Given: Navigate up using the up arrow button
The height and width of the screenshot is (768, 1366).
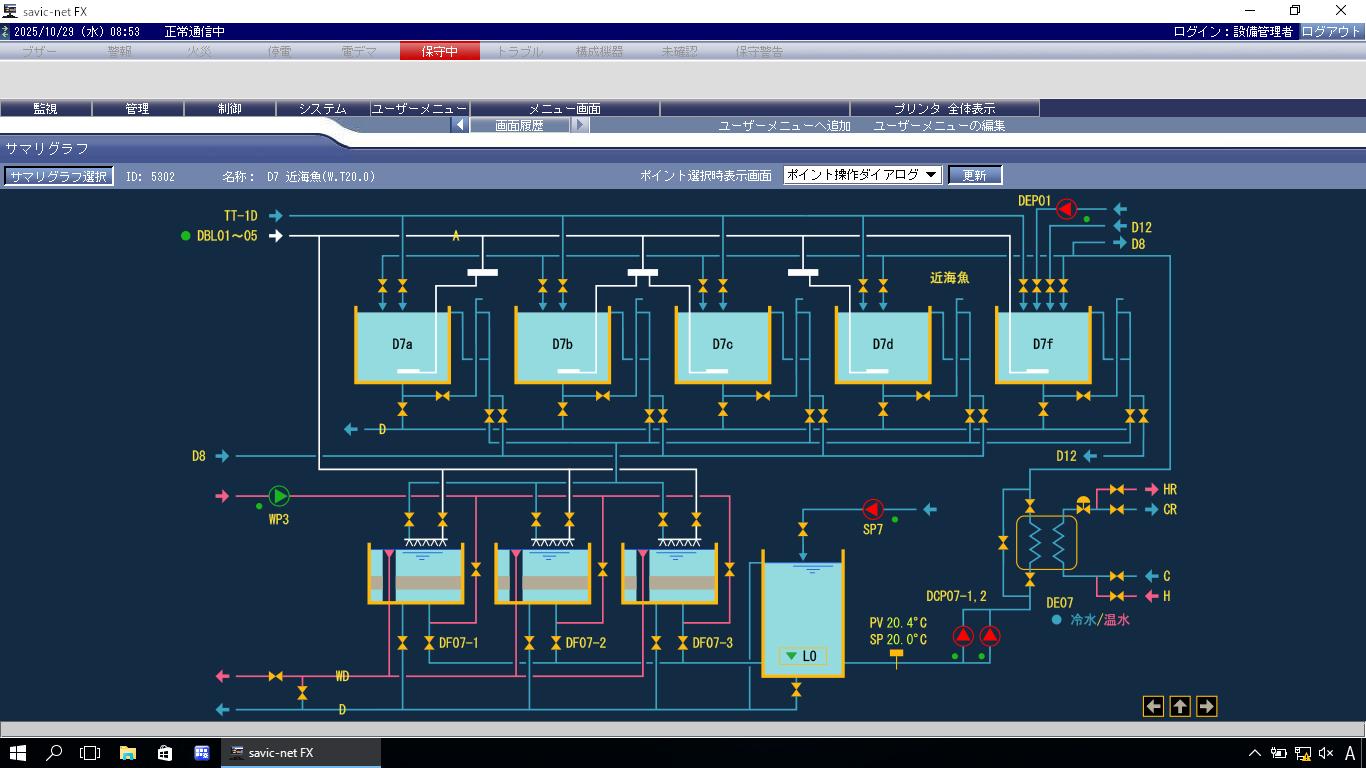Looking at the screenshot, I should pos(1180,707).
